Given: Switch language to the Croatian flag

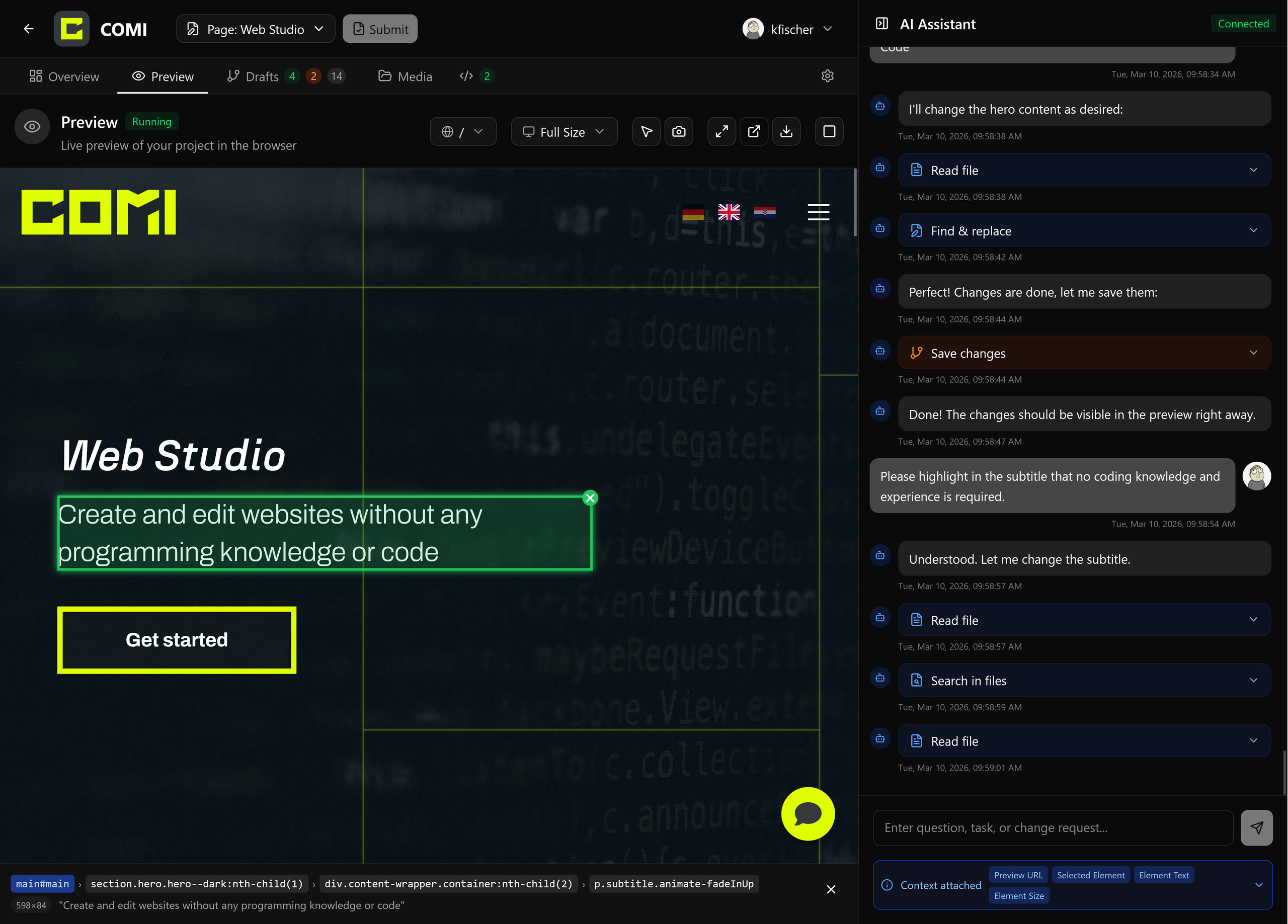Looking at the screenshot, I should (764, 212).
